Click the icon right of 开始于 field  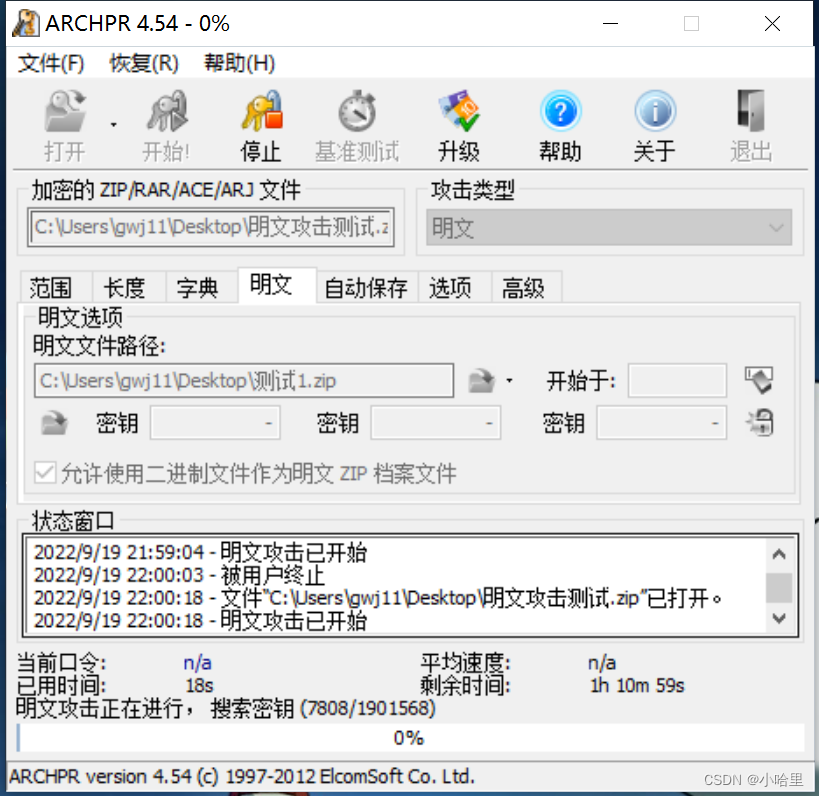click(759, 380)
